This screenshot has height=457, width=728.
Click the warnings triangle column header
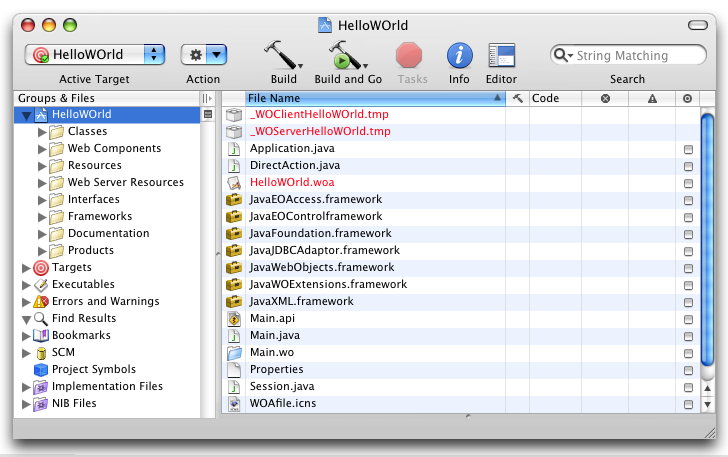tap(652, 98)
